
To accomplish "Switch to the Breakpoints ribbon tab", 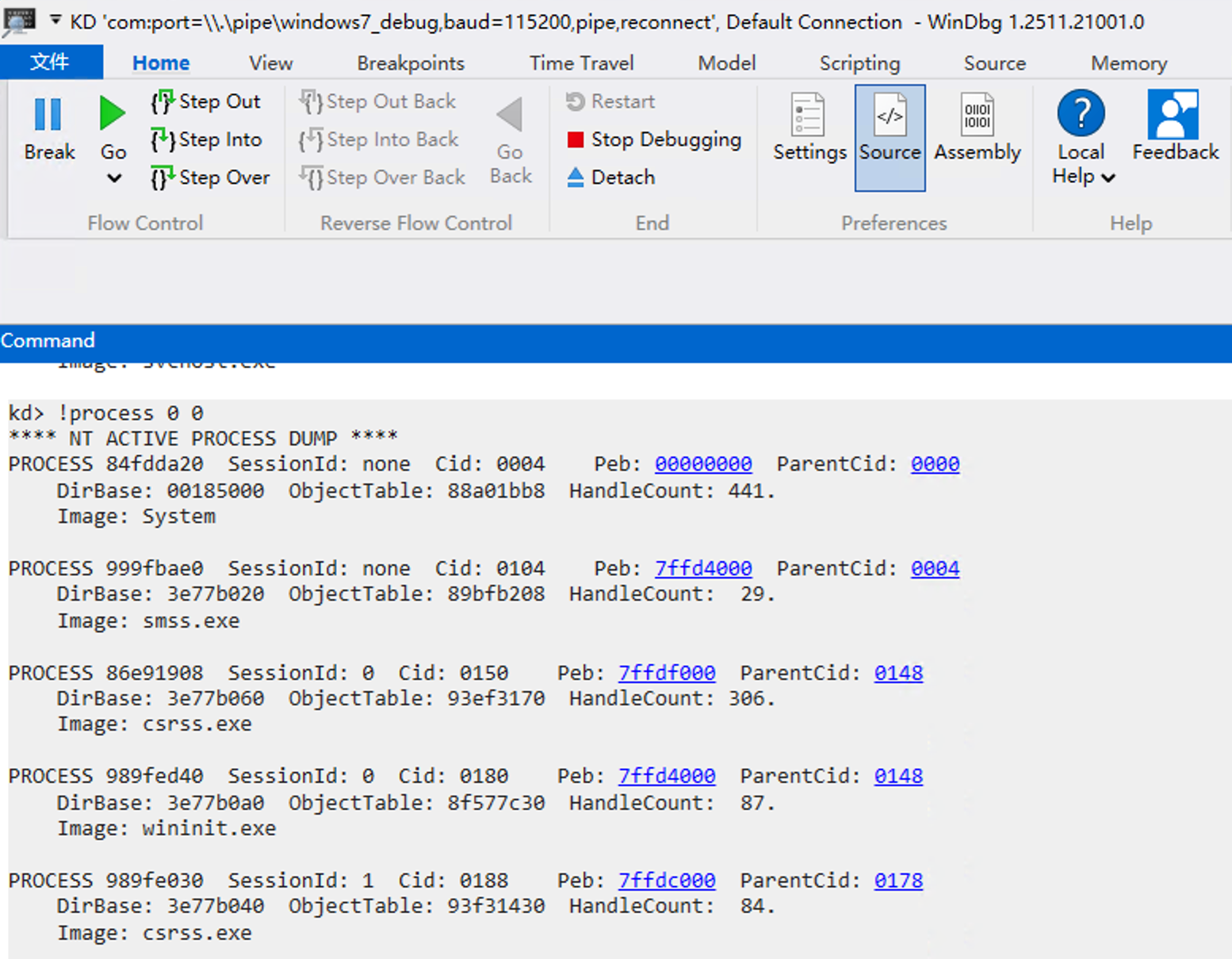I will [x=410, y=63].
